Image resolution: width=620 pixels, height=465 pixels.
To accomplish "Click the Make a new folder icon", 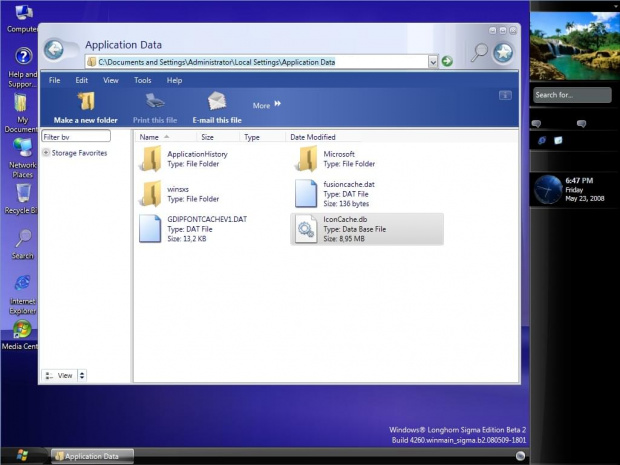I will (x=86, y=101).
